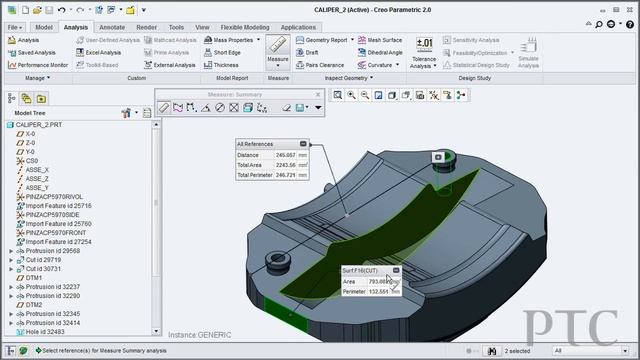Click the New file icon
The image size is (640, 360).
25,10
